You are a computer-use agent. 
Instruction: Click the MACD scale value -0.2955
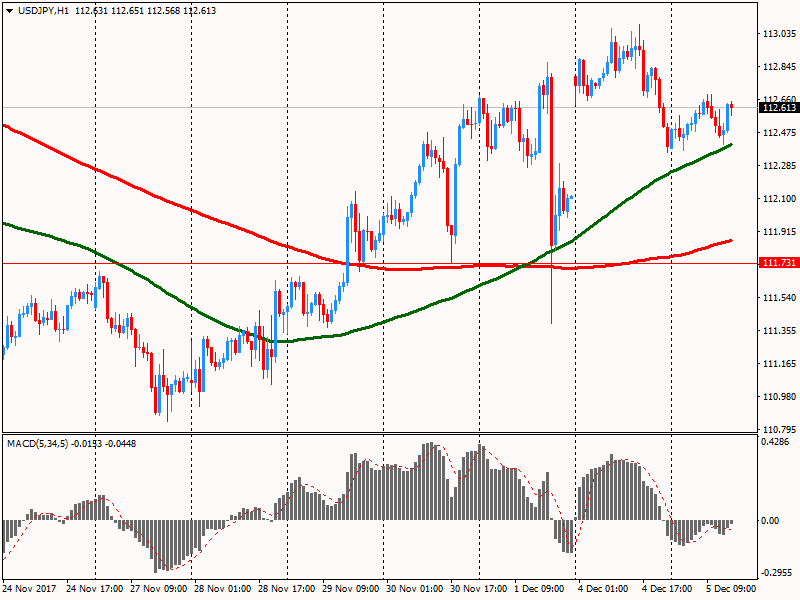pyautogui.click(x=777, y=573)
